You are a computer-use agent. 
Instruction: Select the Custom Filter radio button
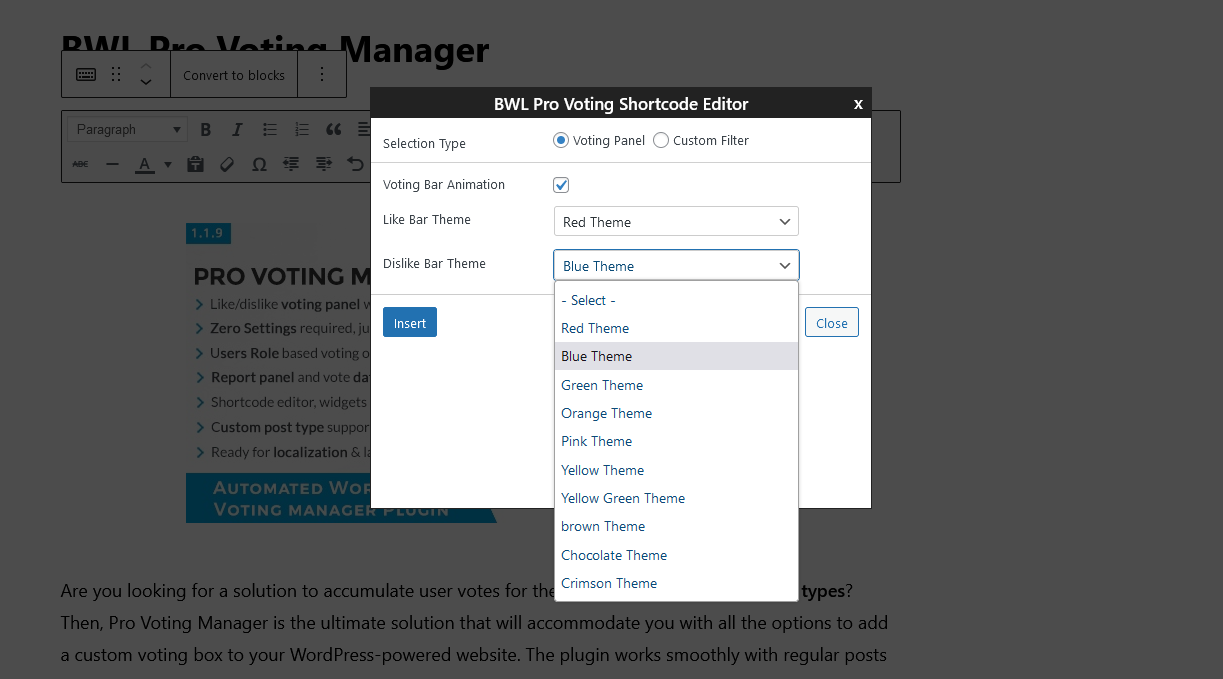point(660,140)
